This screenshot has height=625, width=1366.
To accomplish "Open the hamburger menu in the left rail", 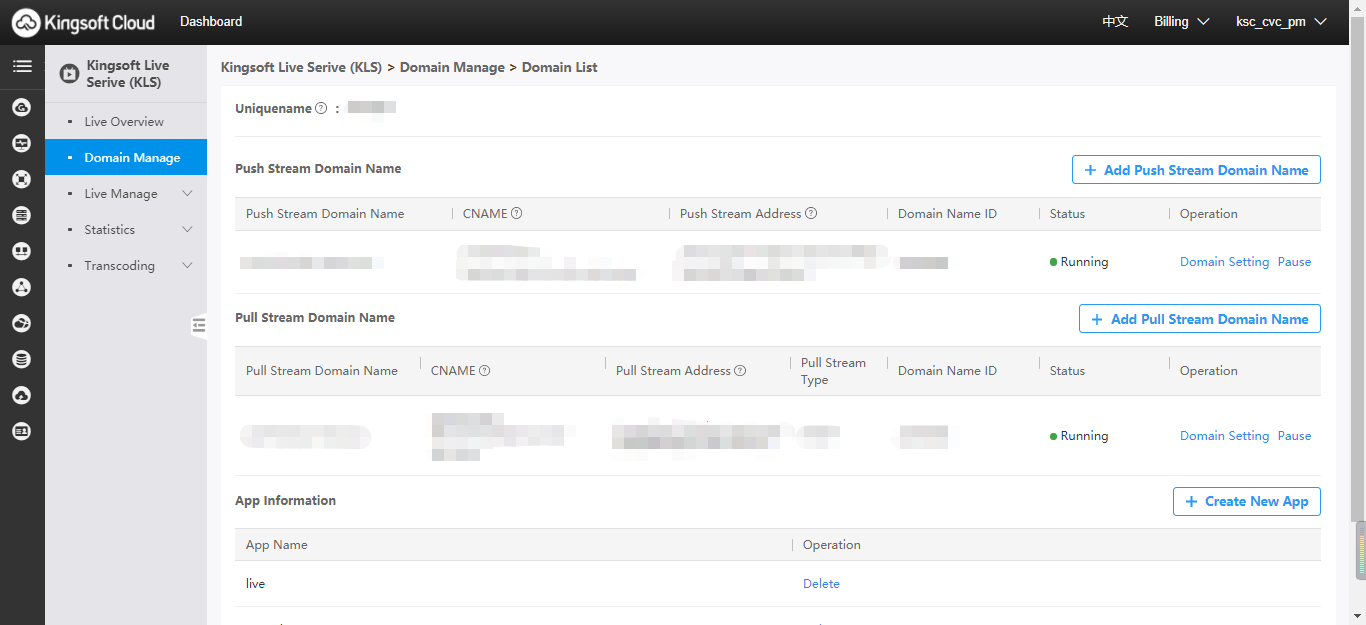I will pos(22,67).
